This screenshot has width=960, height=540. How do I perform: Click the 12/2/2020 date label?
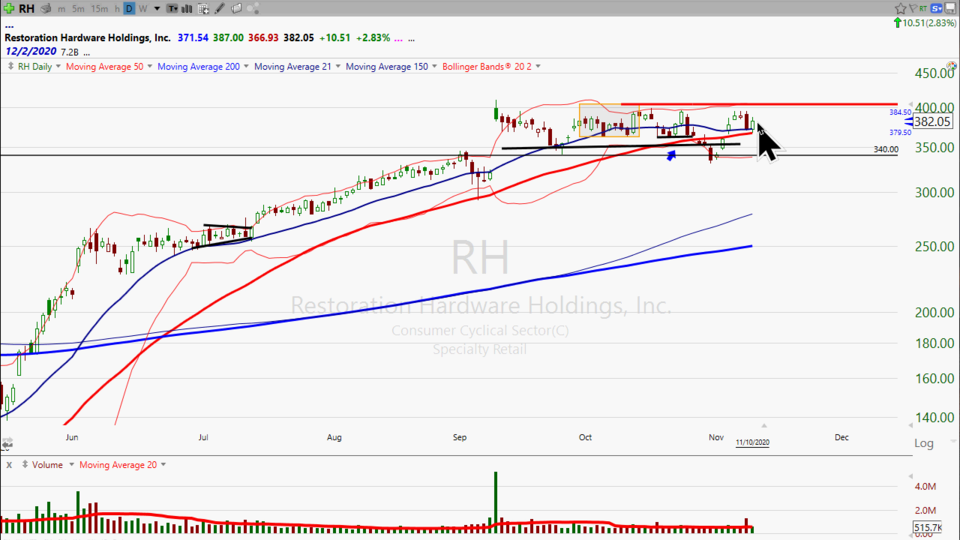coord(31,51)
